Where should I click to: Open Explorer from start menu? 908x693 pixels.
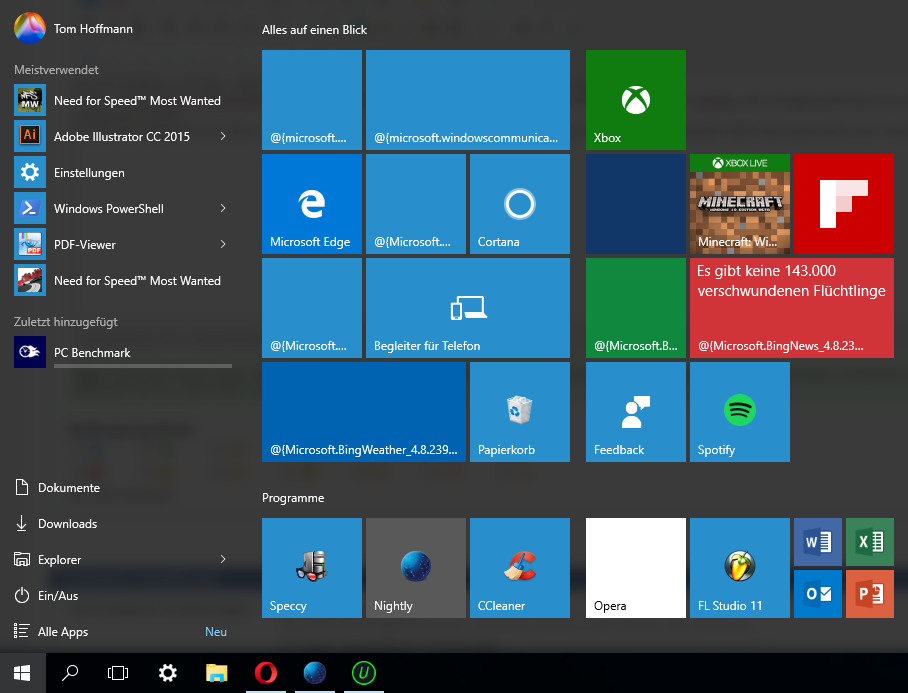pos(47,559)
